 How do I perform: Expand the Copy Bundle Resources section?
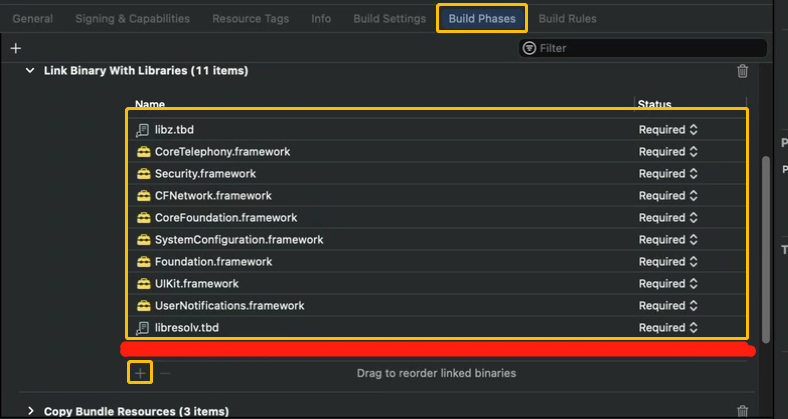click(x=31, y=411)
